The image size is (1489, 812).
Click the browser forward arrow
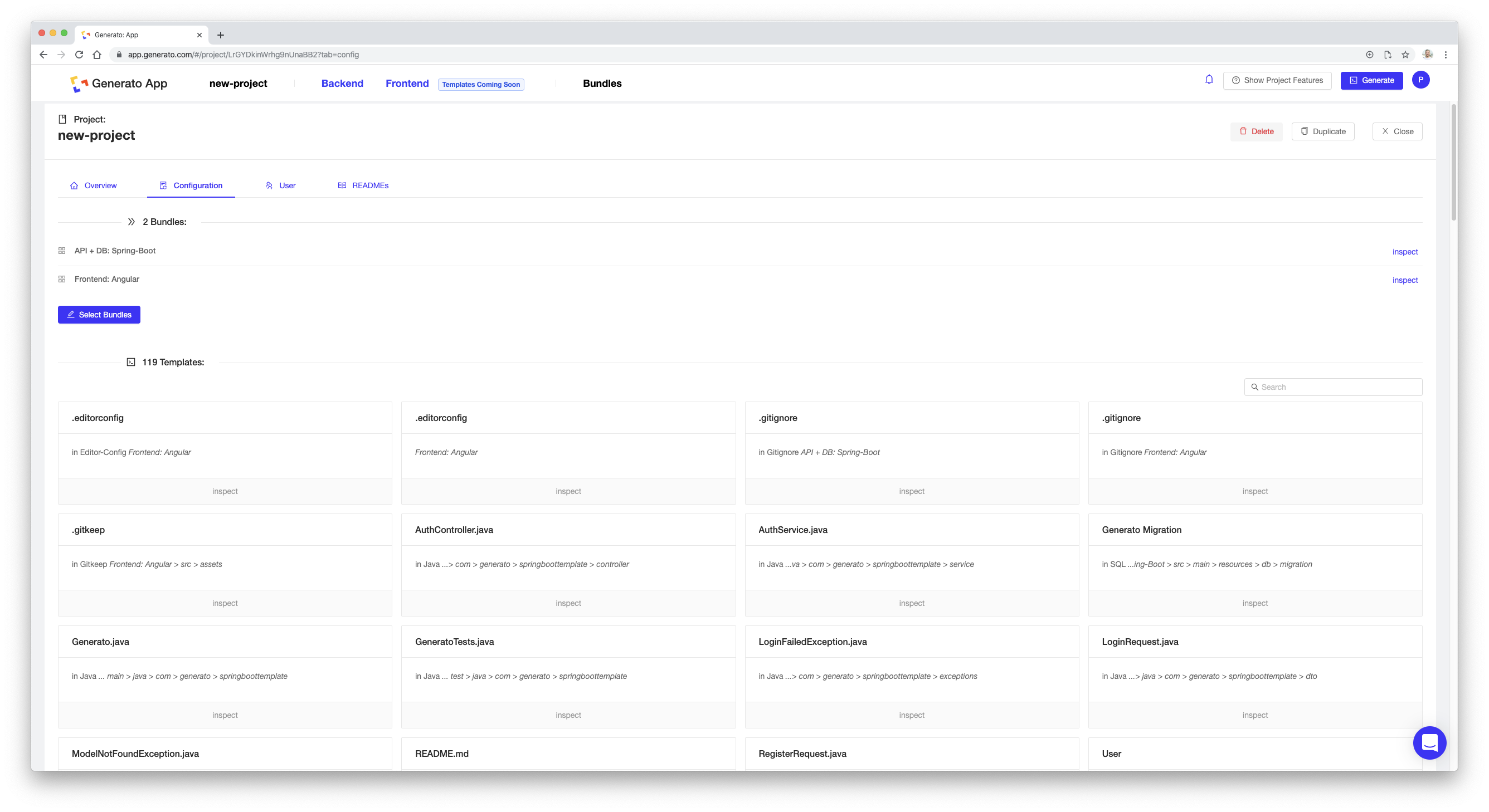[x=61, y=54]
